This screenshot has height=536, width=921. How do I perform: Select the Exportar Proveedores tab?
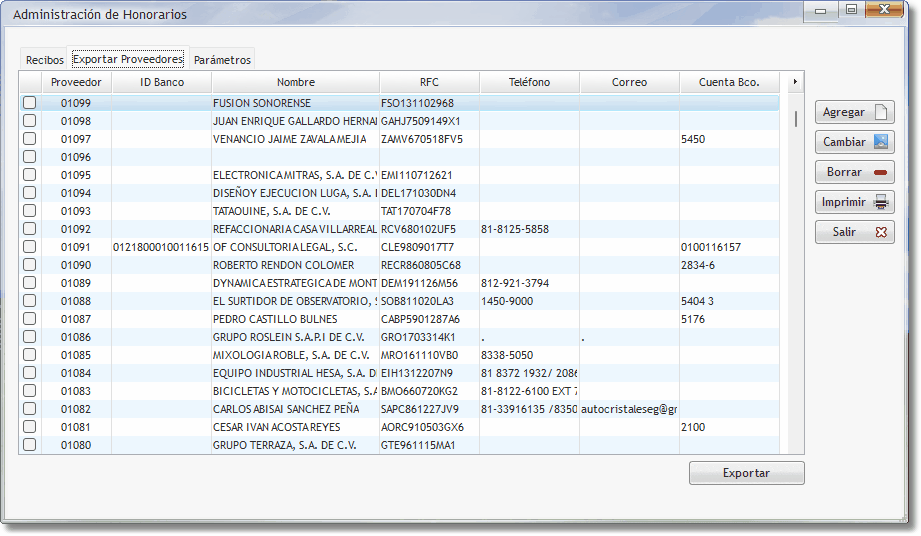tap(128, 59)
